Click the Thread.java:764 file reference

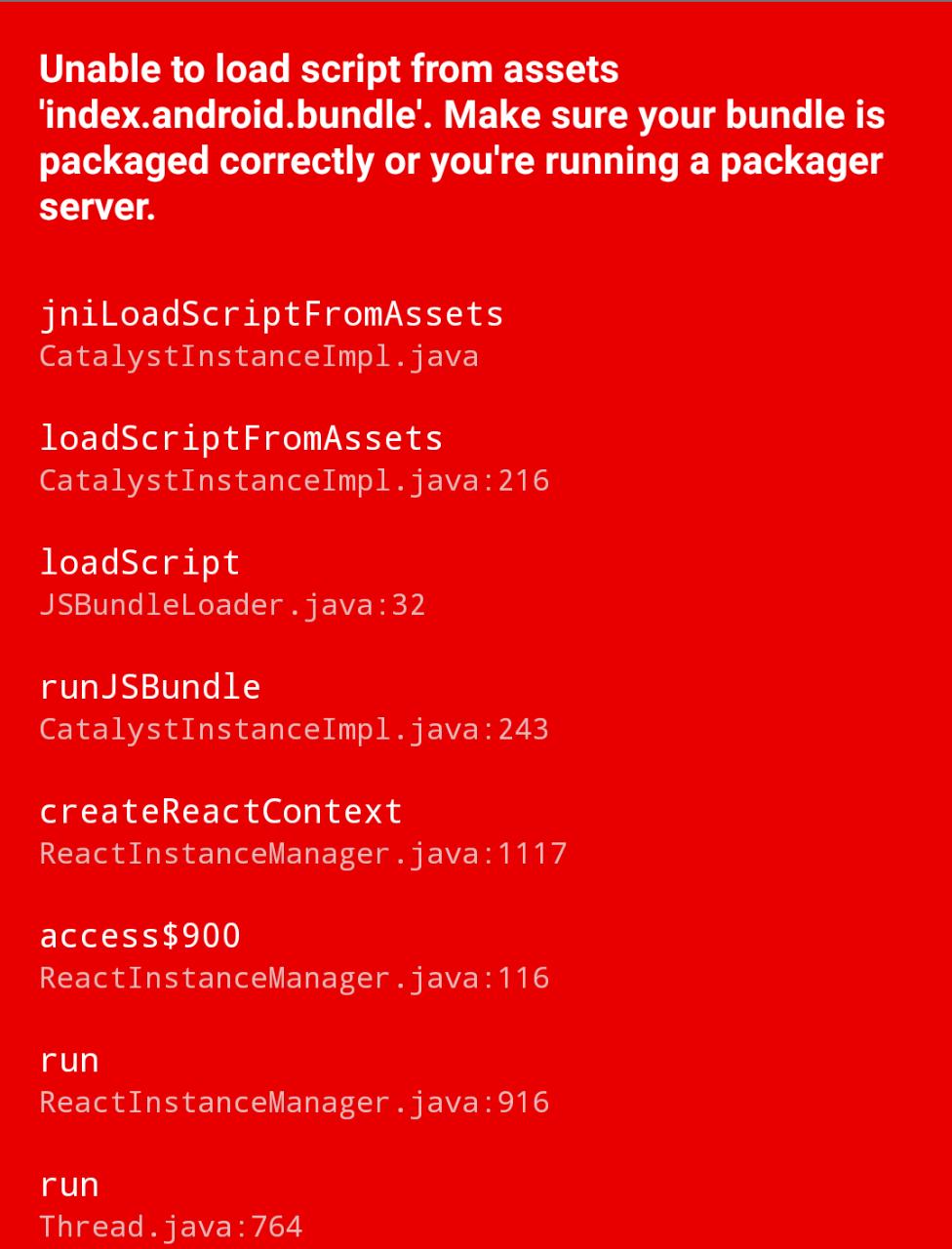[x=171, y=1227]
